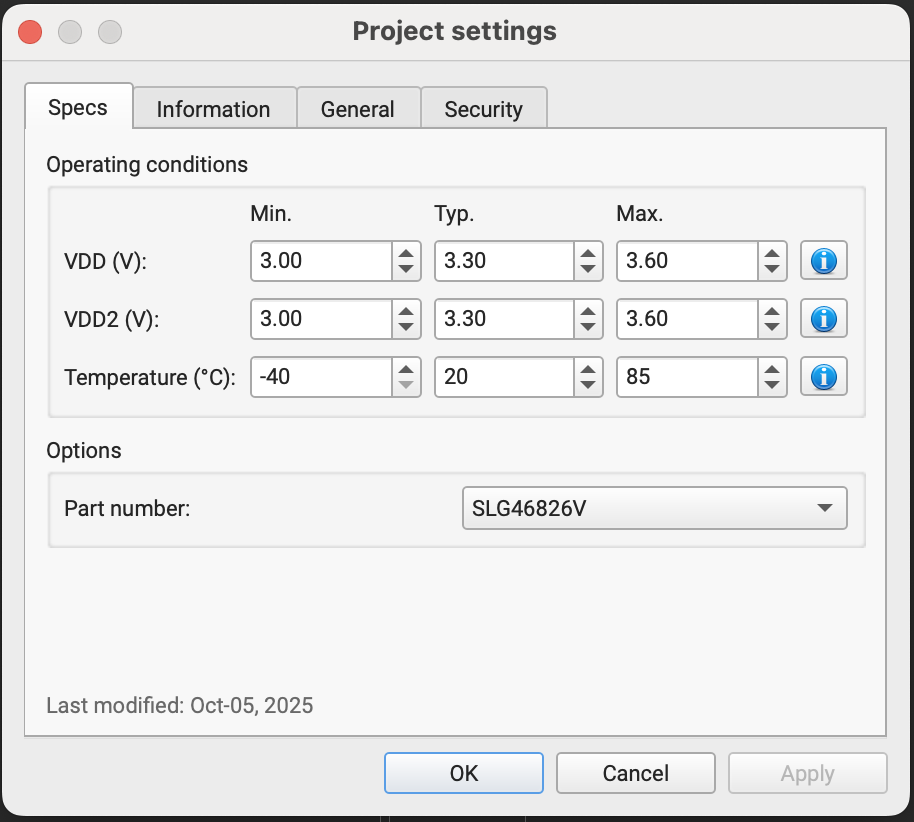Click the info icon beside VDD2 row
914x822 pixels.
click(x=823, y=319)
